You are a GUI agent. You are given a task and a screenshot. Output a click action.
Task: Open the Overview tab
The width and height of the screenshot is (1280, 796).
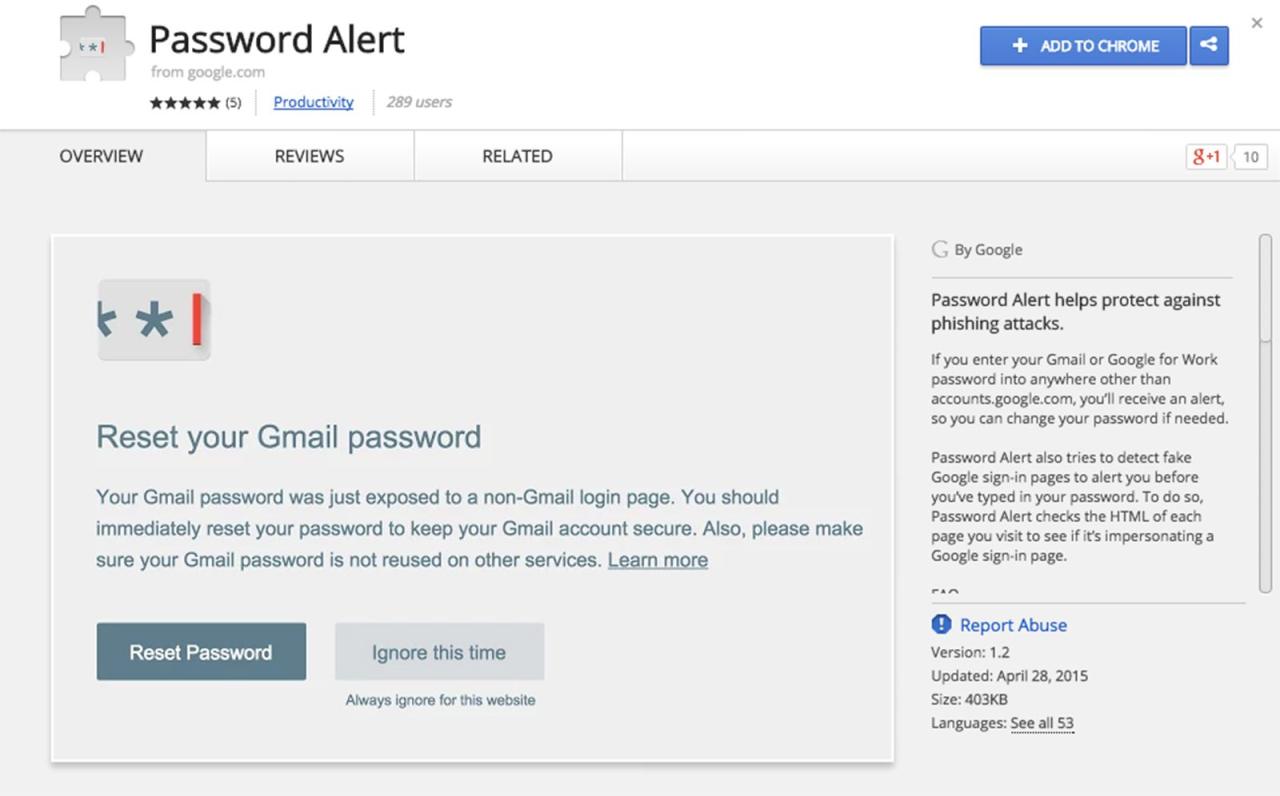pyautogui.click(x=101, y=156)
